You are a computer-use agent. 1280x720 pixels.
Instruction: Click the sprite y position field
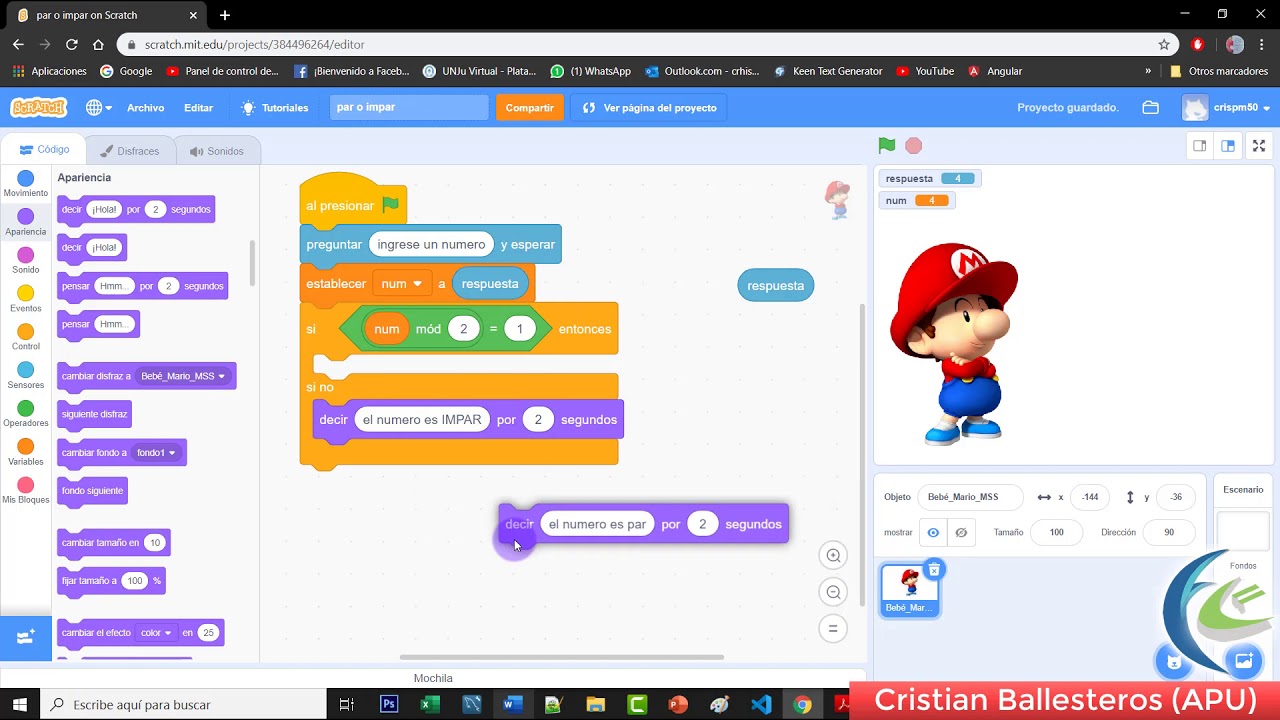tap(1176, 497)
